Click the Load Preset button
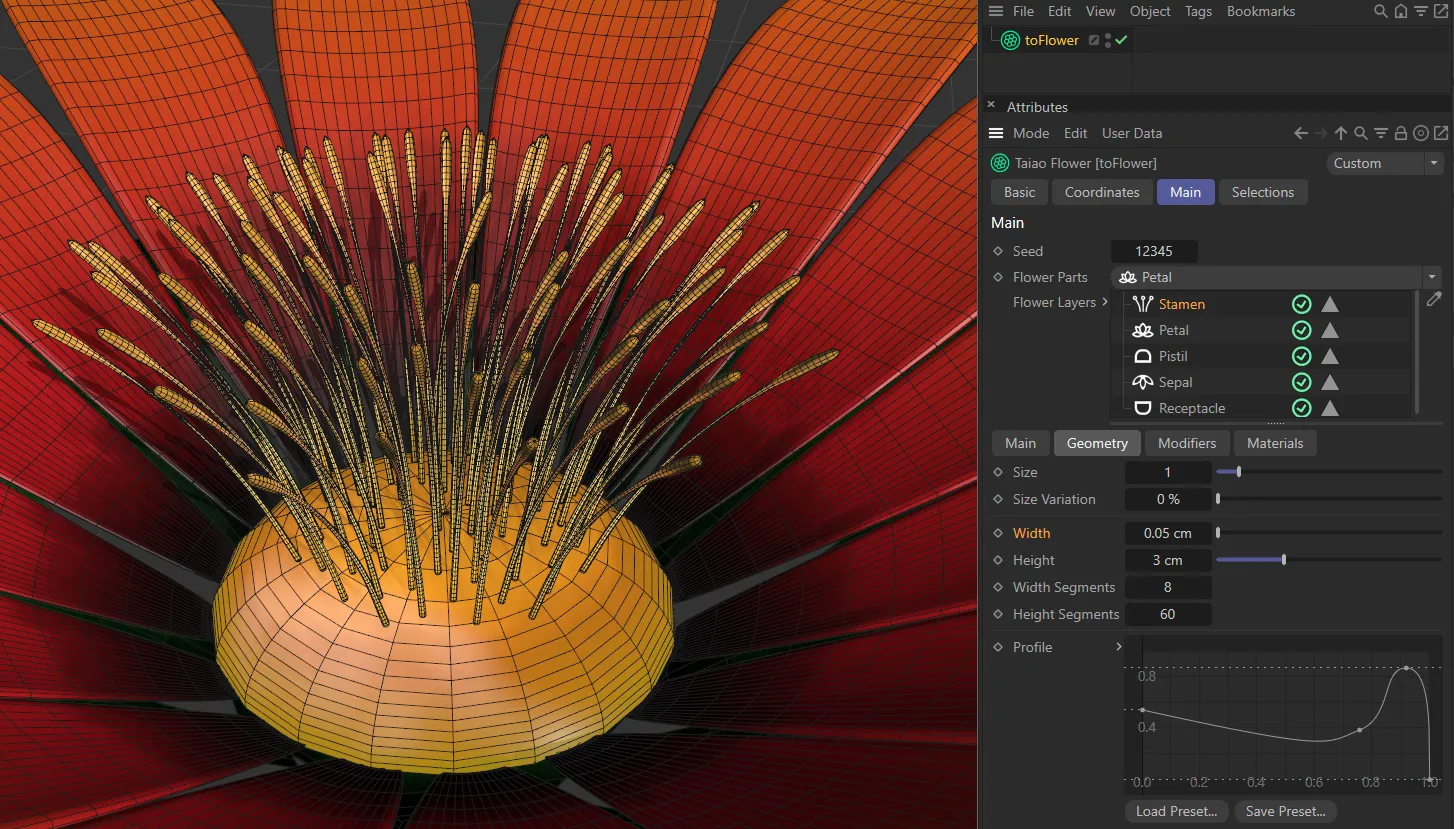The height and width of the screenshot is (829, 1454). 1176,811
